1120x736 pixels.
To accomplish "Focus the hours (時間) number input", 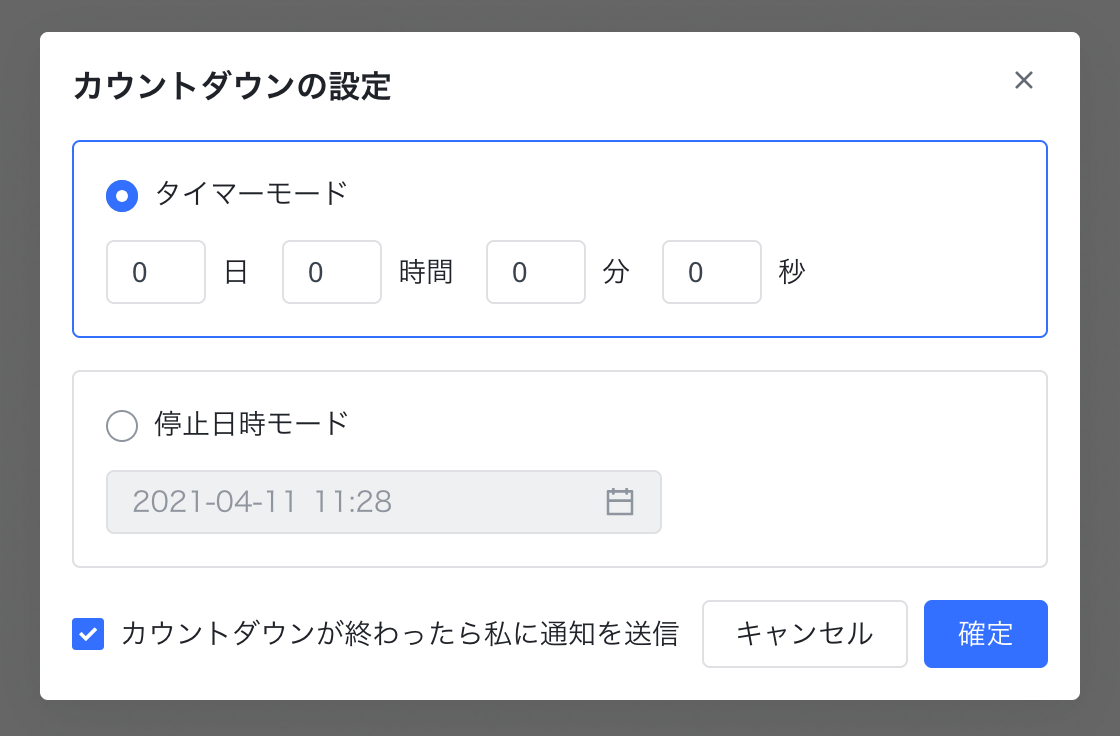I will (x=332, y=272).
